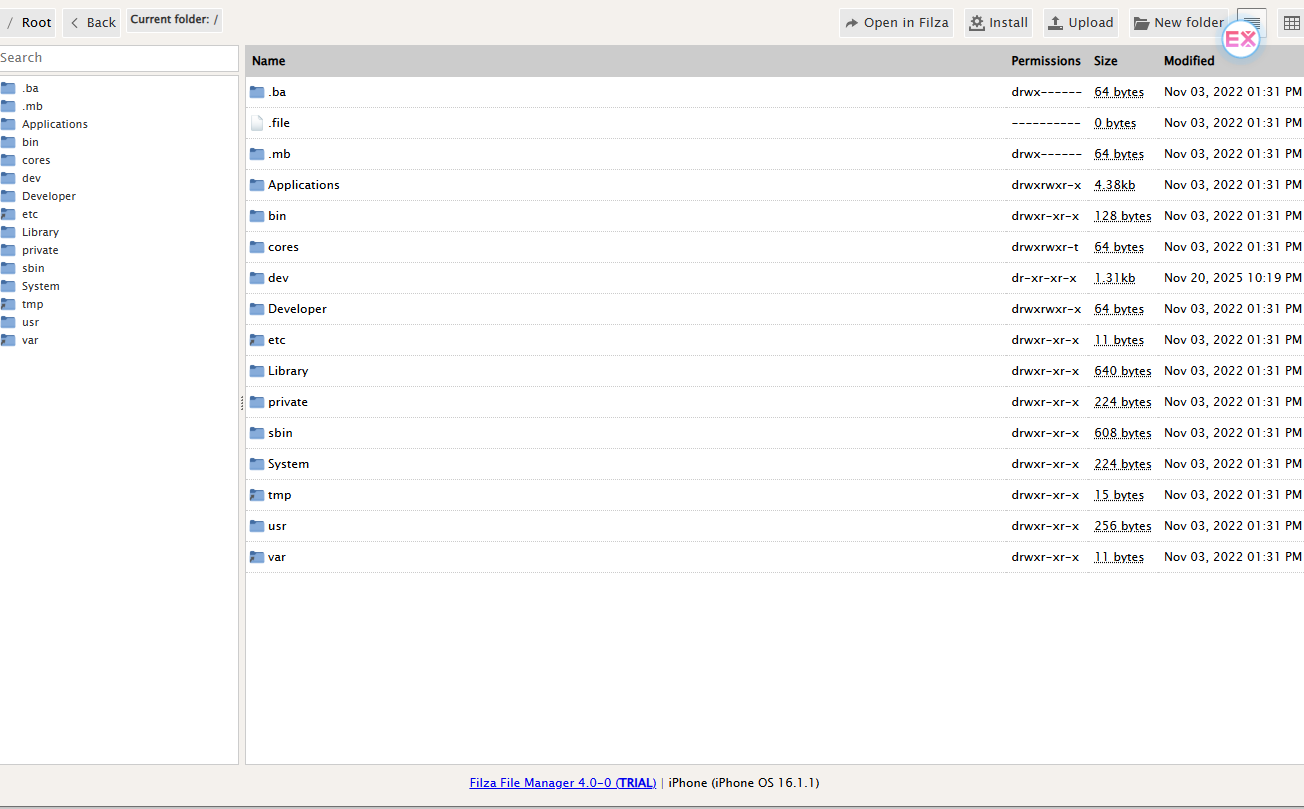The width and height of the screenshot is (1304, 809).
Task: Go back using the Back button
Action: [x=91, y=23]
